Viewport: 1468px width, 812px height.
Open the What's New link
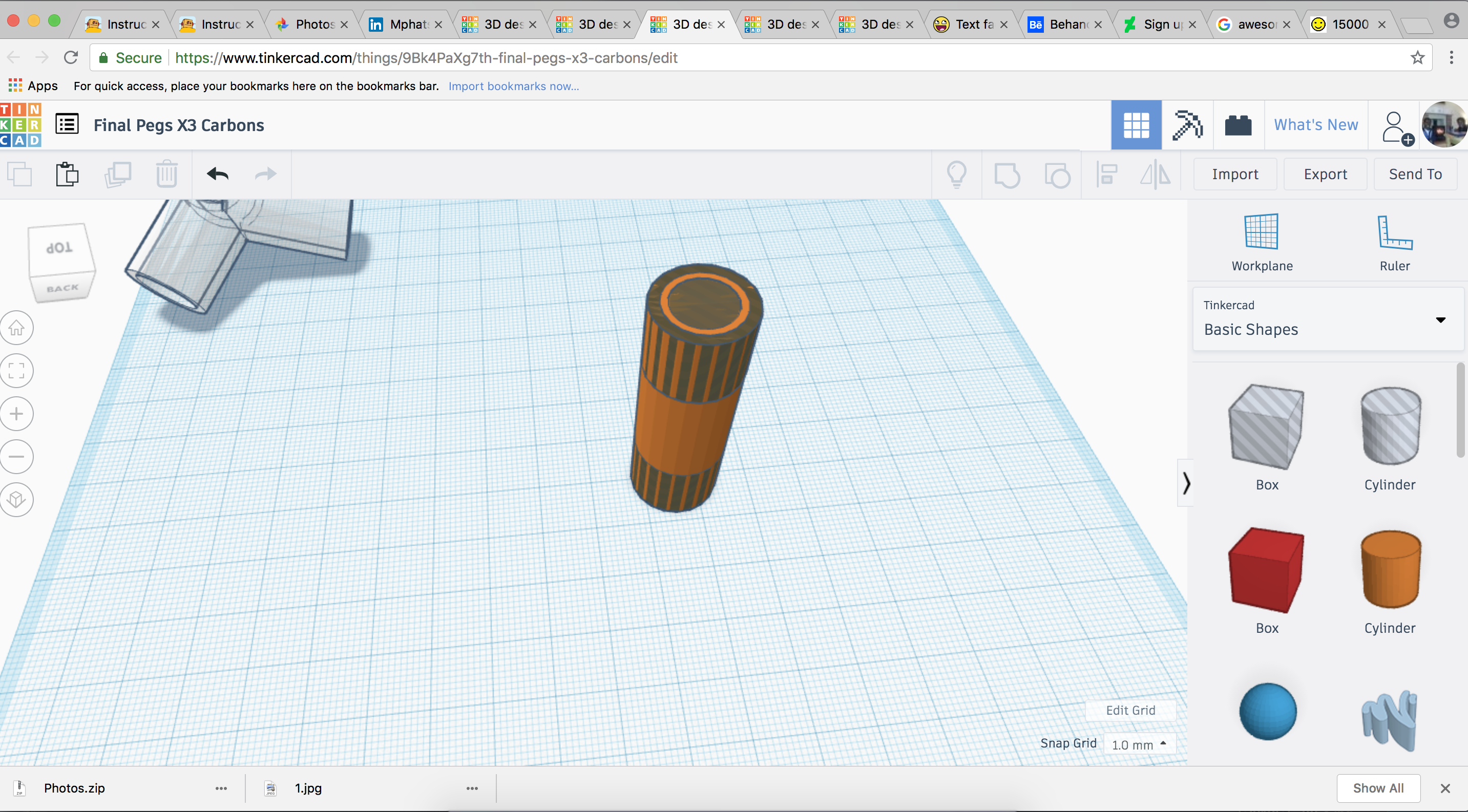pyautogui.click(x=1316, y=125)
